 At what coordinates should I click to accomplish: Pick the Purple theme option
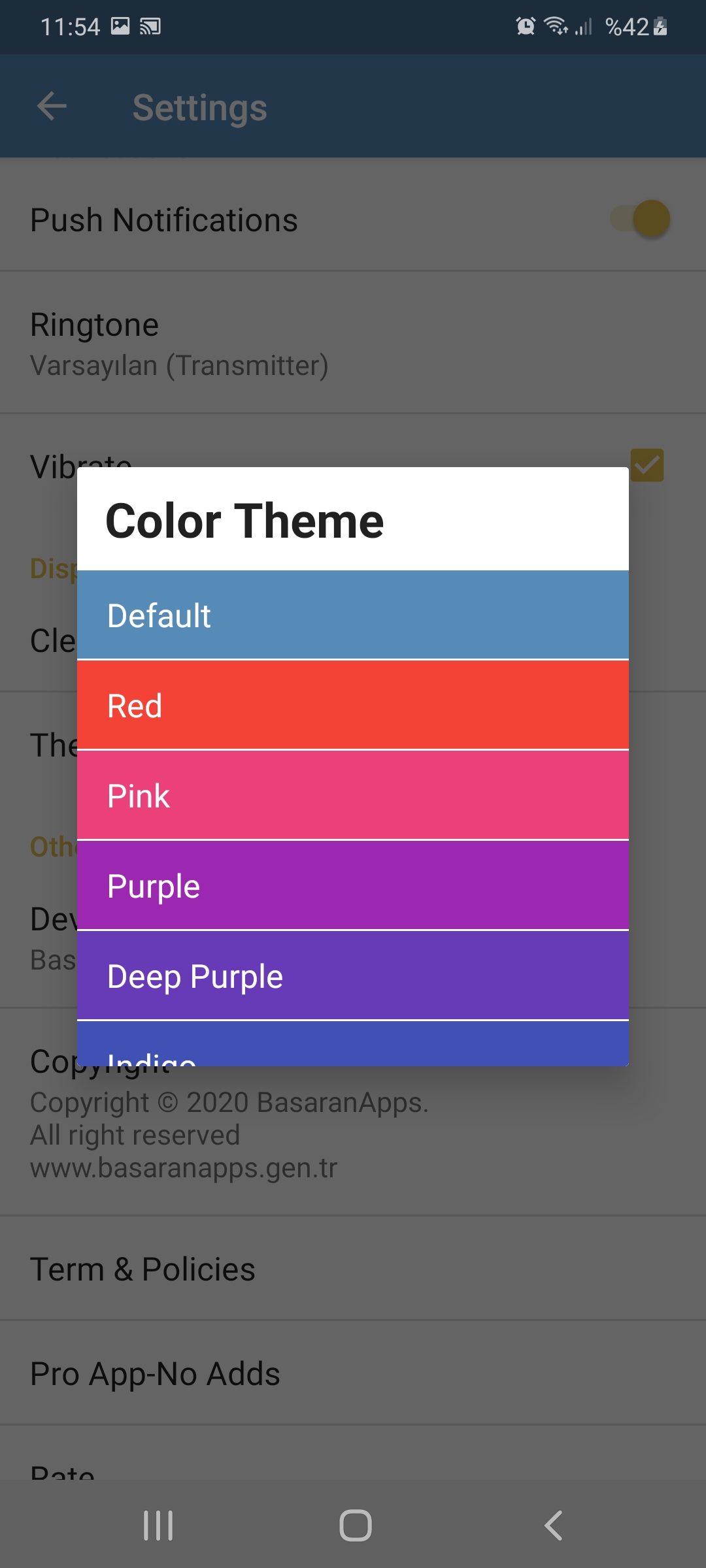click(x=353, y=886)
